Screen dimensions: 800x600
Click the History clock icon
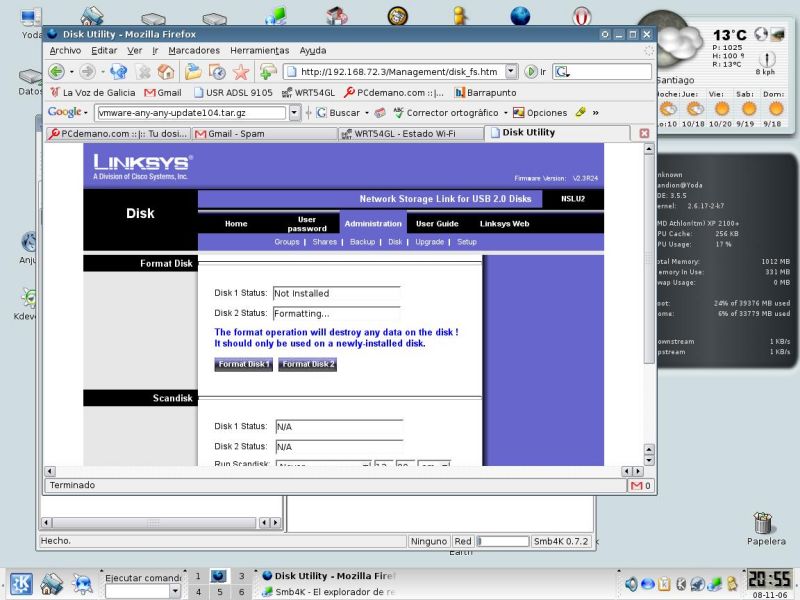coord(217,72)
